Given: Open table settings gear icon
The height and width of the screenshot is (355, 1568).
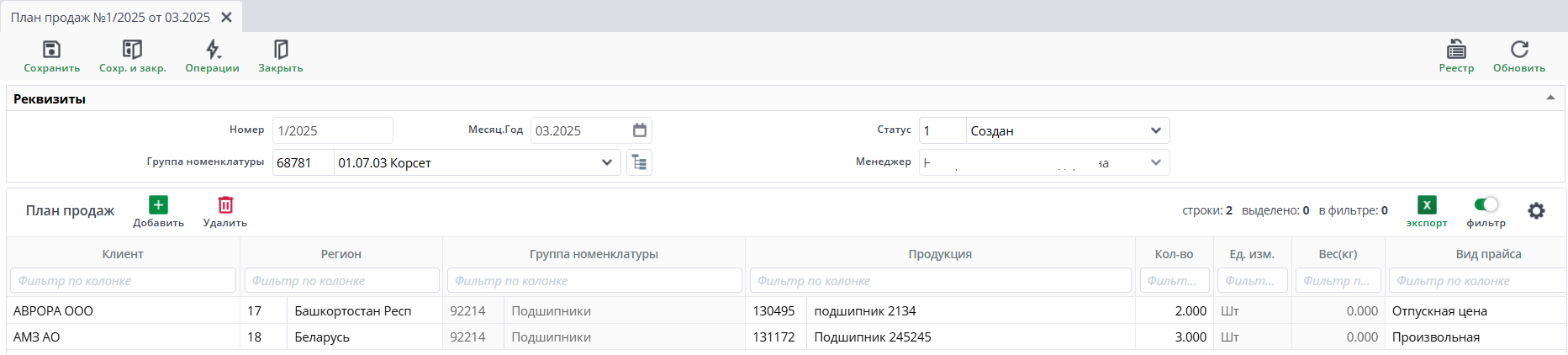Looking at the screenshot, I should [1536, 211].
